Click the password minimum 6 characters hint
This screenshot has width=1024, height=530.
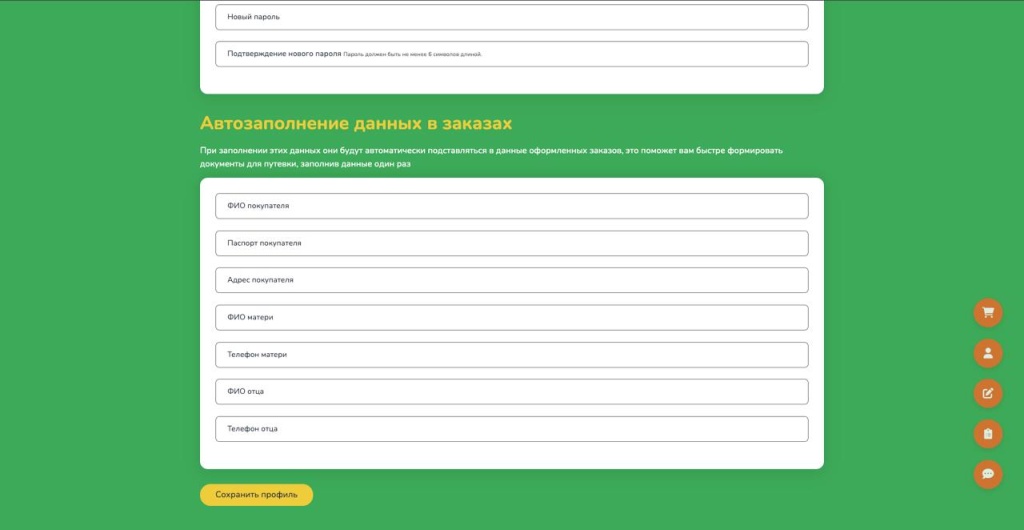click(412, 54)
